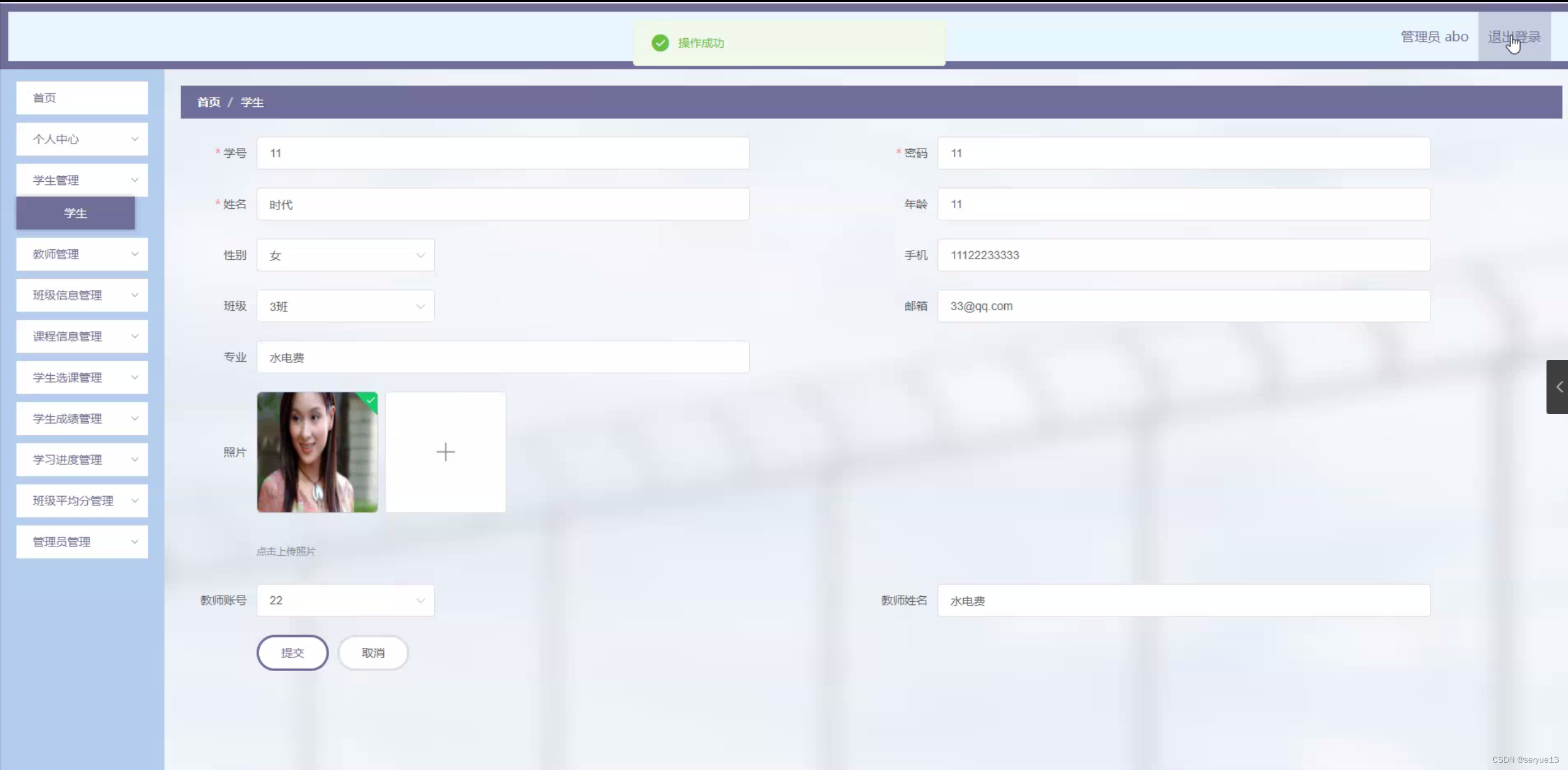This screenshot has height=770, width=1568.
Task: Click the green success checkmark on uploaded photo
Action: [370, 400]
